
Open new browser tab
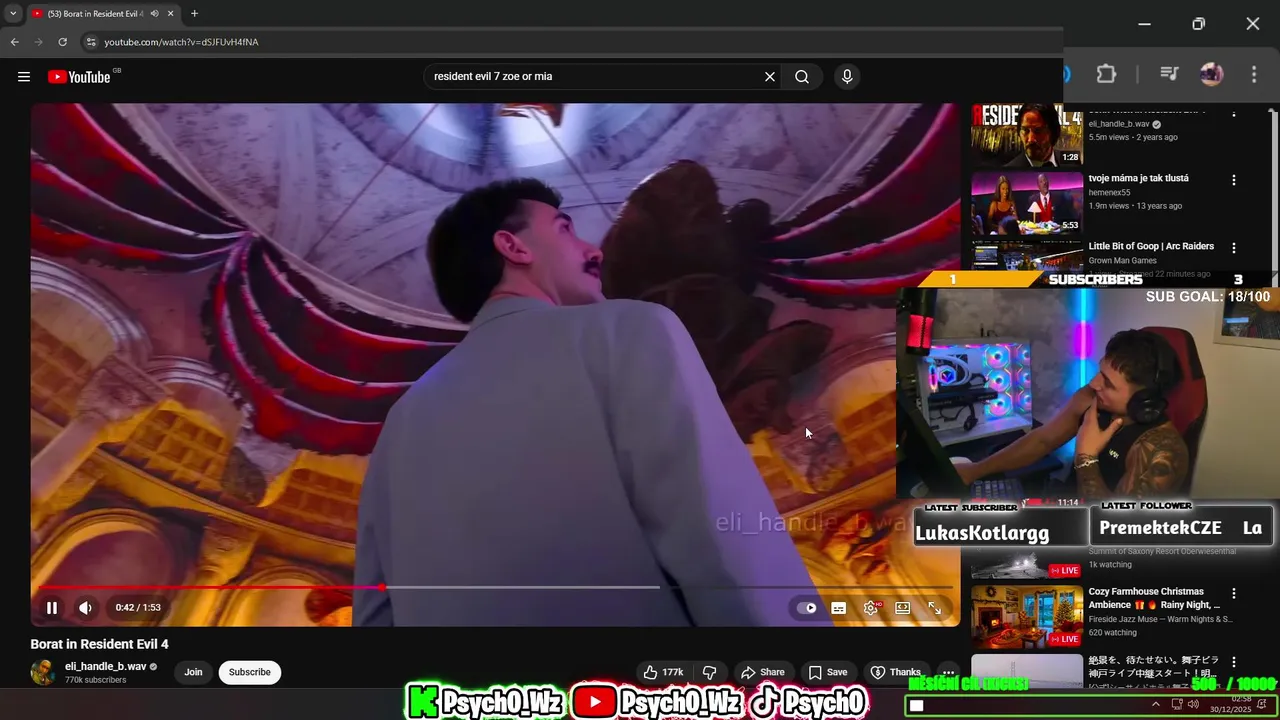point(194,13)
